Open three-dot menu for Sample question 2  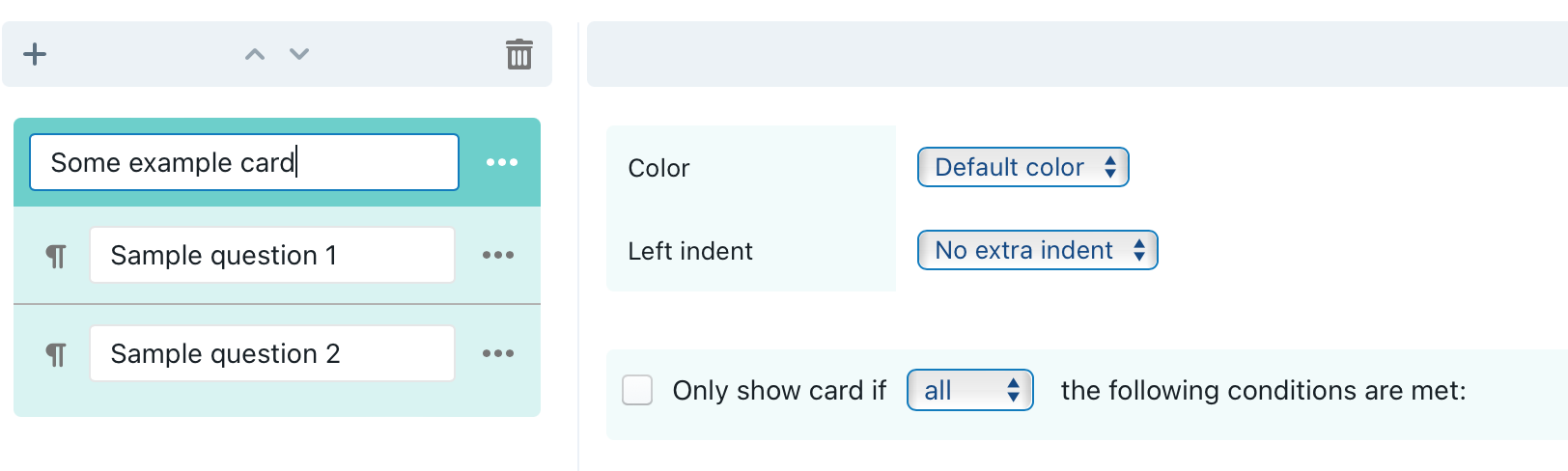pos(498,353)
